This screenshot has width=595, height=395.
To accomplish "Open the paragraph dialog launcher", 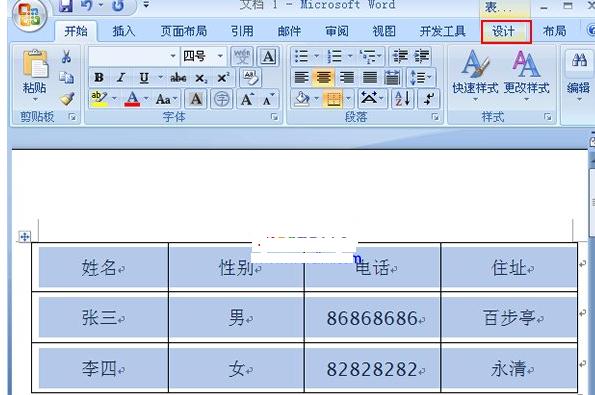I will click(435, 117).
